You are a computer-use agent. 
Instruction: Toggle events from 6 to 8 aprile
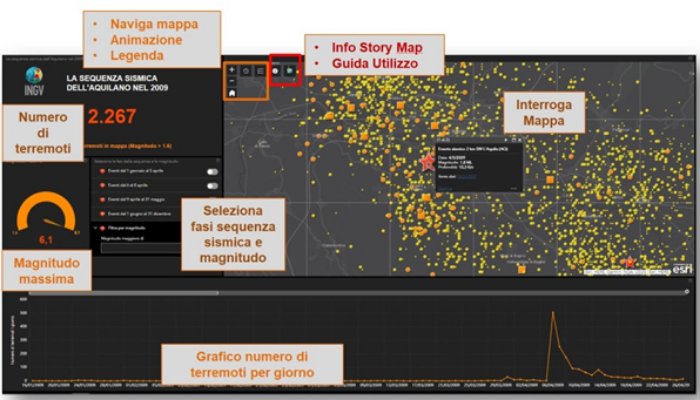(212, 186)
